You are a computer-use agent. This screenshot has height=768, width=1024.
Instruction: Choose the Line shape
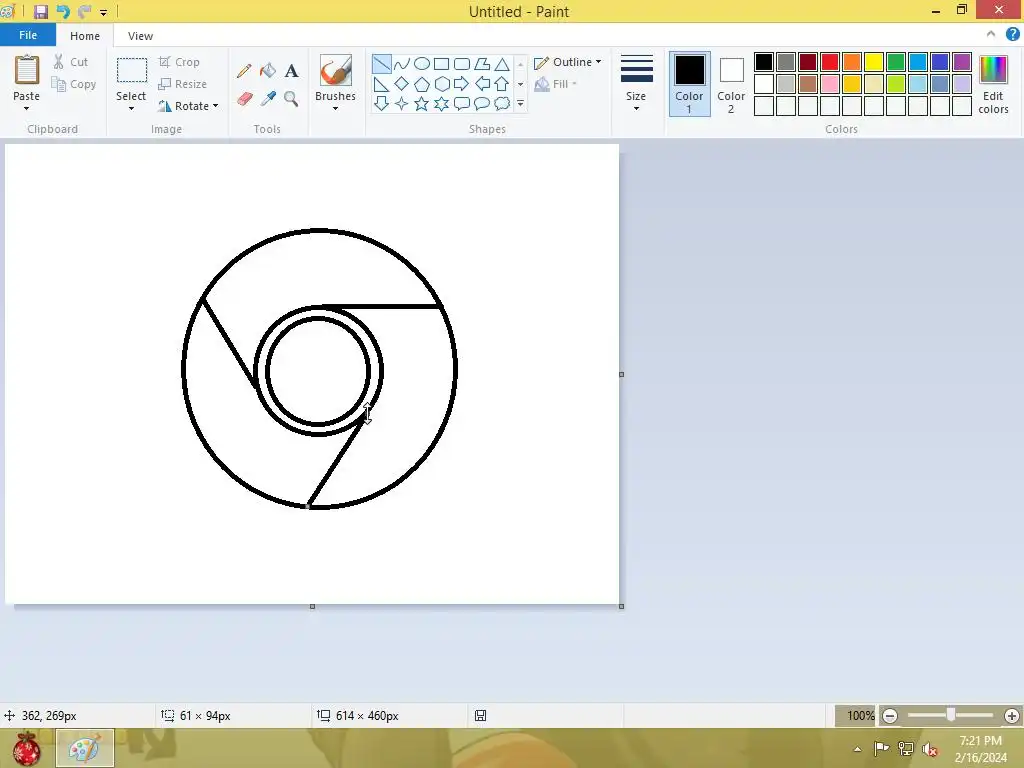pos(382,64)
